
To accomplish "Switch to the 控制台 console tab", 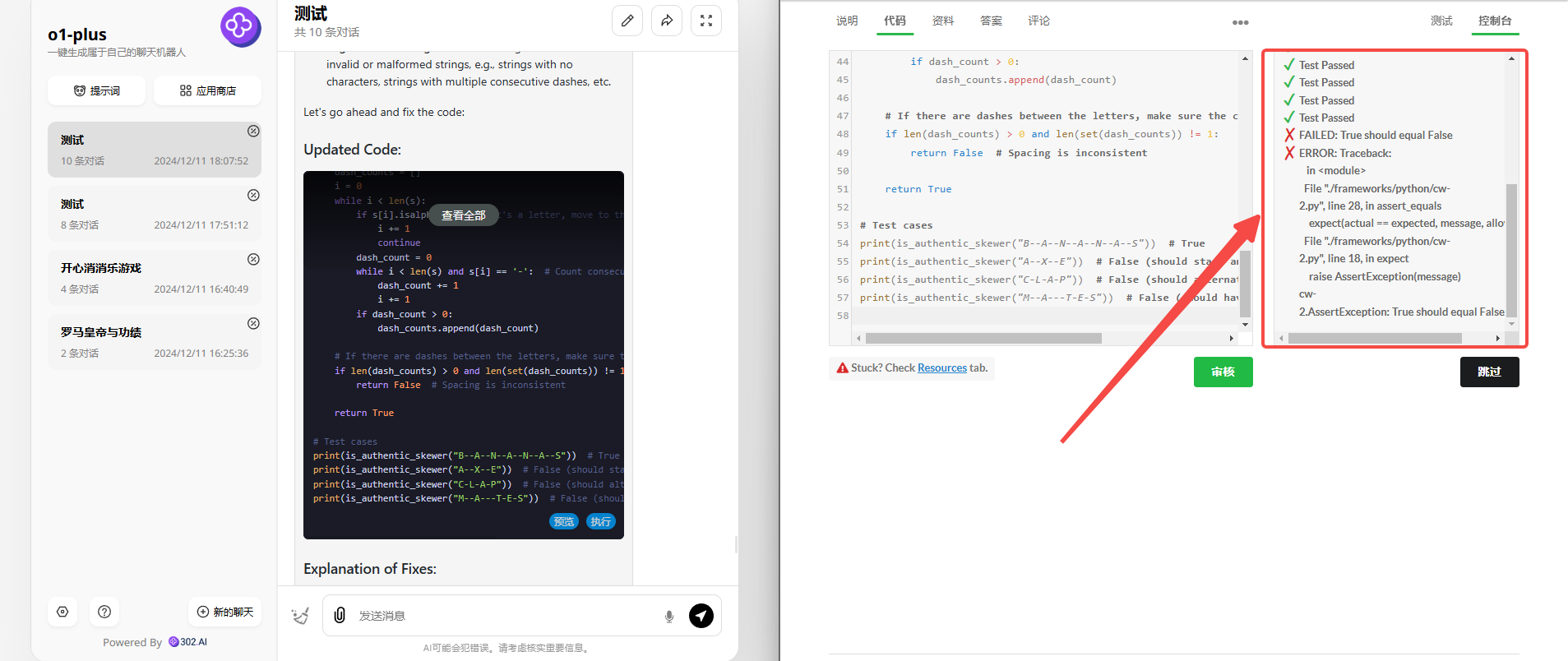I will click(1495, 21).
